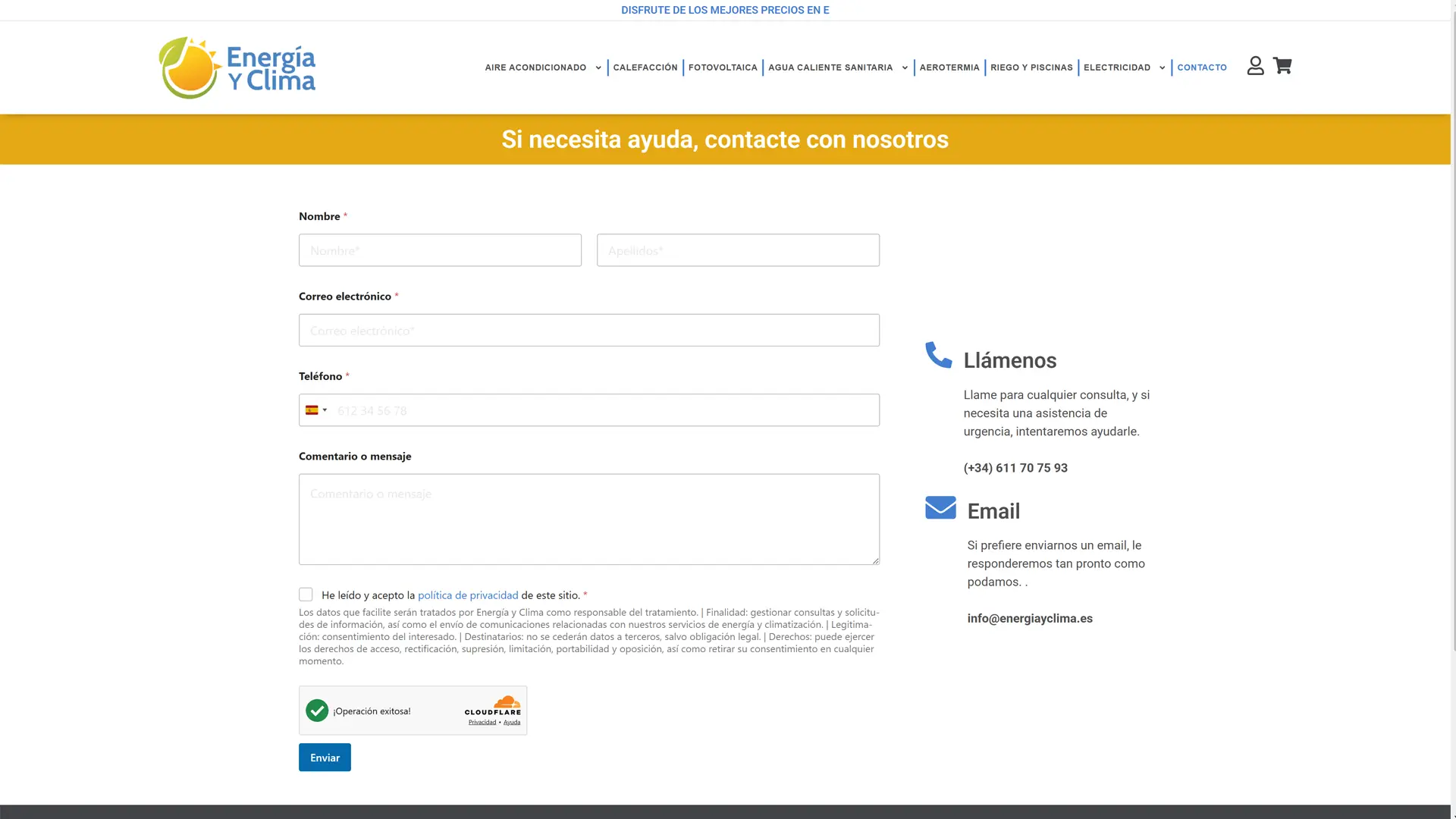Click the Energía y Clima logo
The image size is (1456, 819).
click(x=237, y=67)
